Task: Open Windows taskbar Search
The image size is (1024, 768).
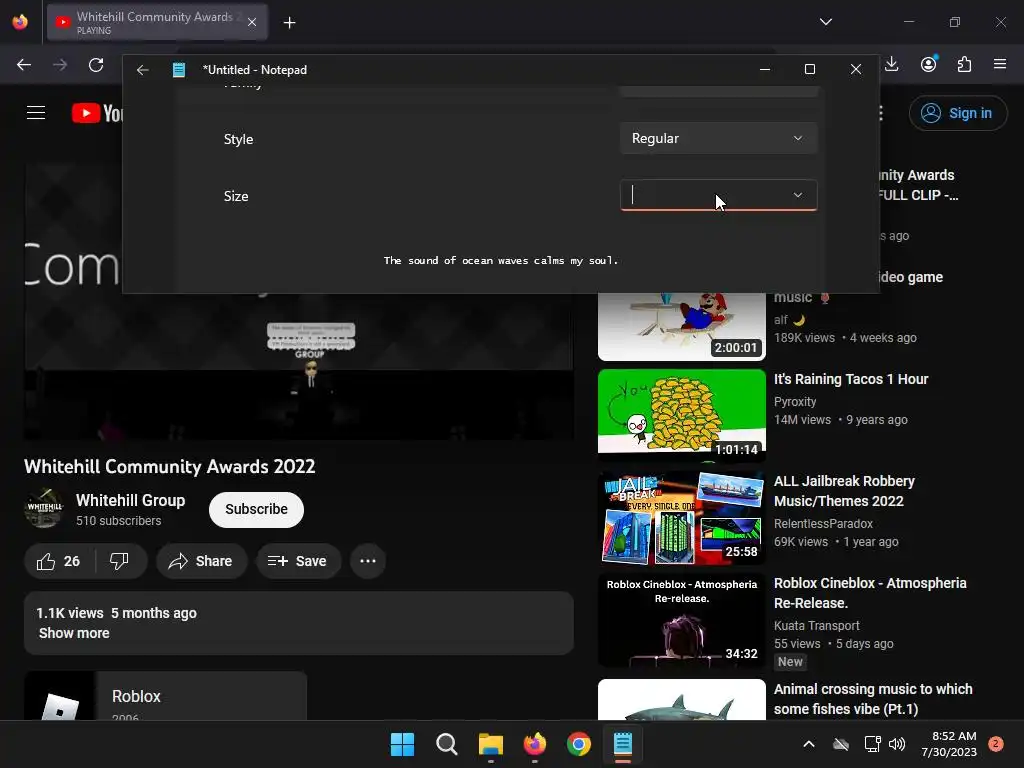Action: tap(447, 744)
